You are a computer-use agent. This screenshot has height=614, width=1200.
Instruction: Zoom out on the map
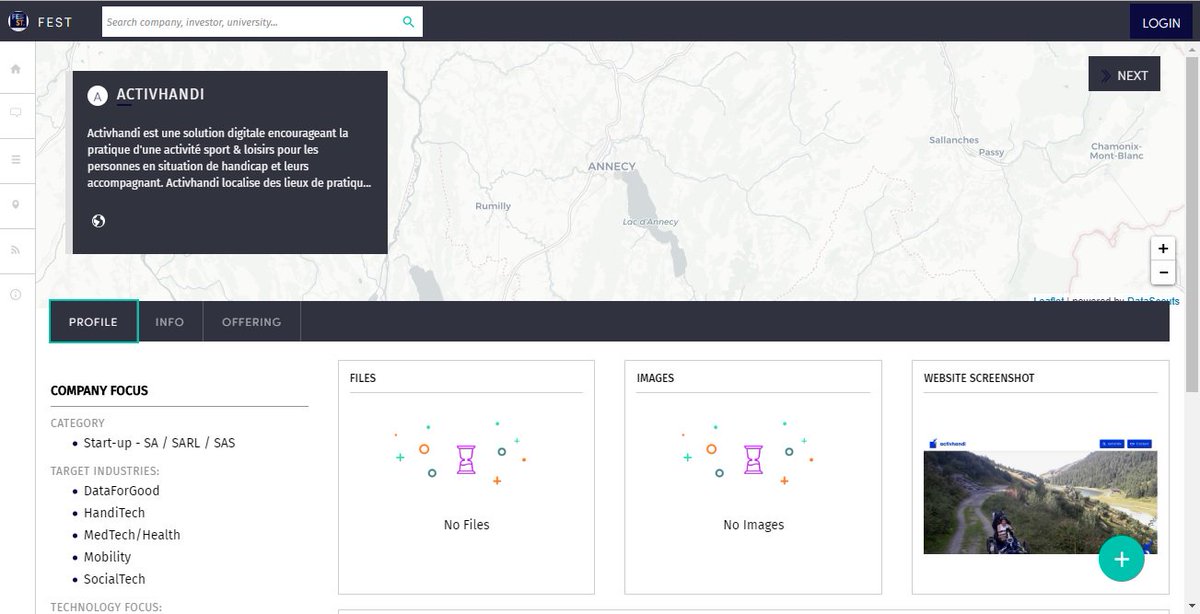(1162, 272)
